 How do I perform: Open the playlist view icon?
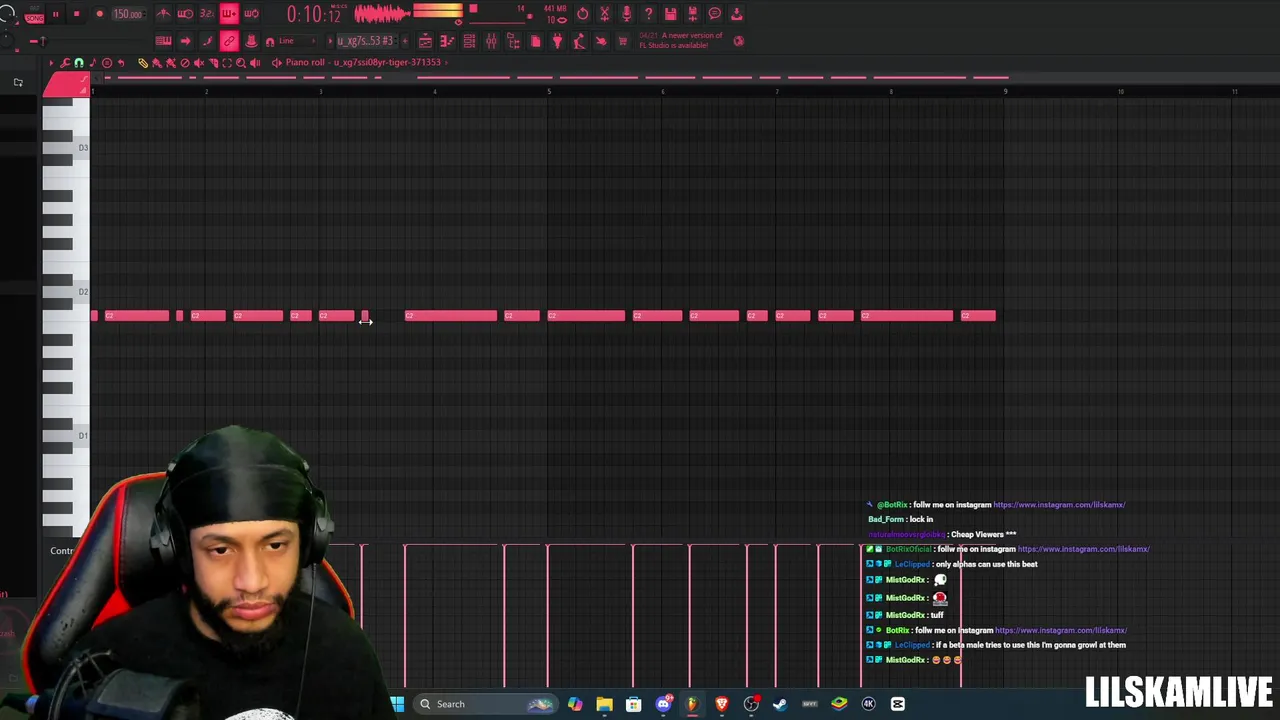[x=426, y=41]
